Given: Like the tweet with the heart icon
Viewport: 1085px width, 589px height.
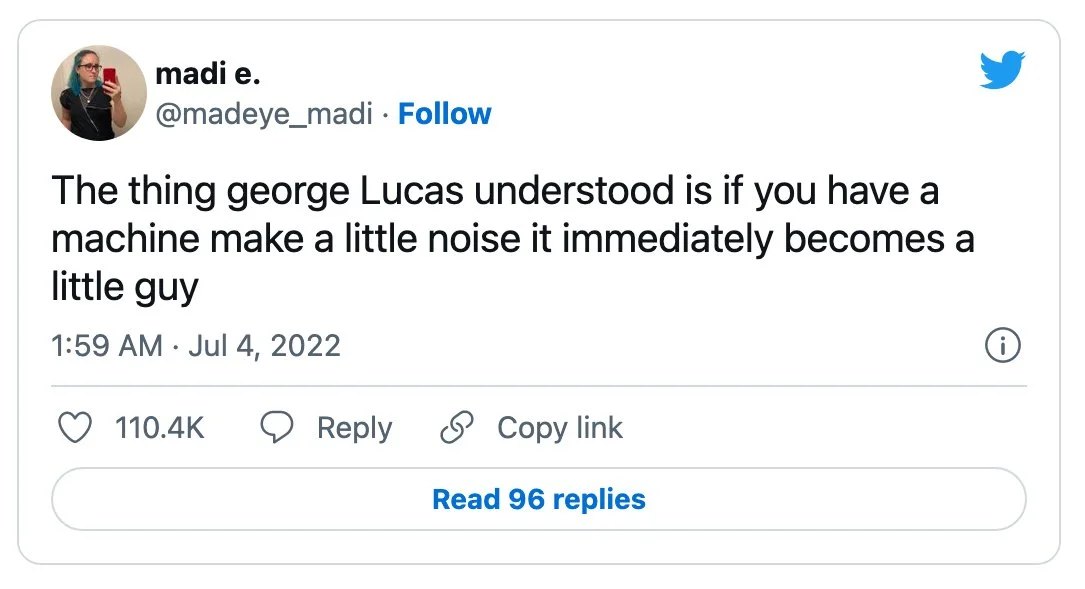Looking at the screenshot, I should [74, 427].
